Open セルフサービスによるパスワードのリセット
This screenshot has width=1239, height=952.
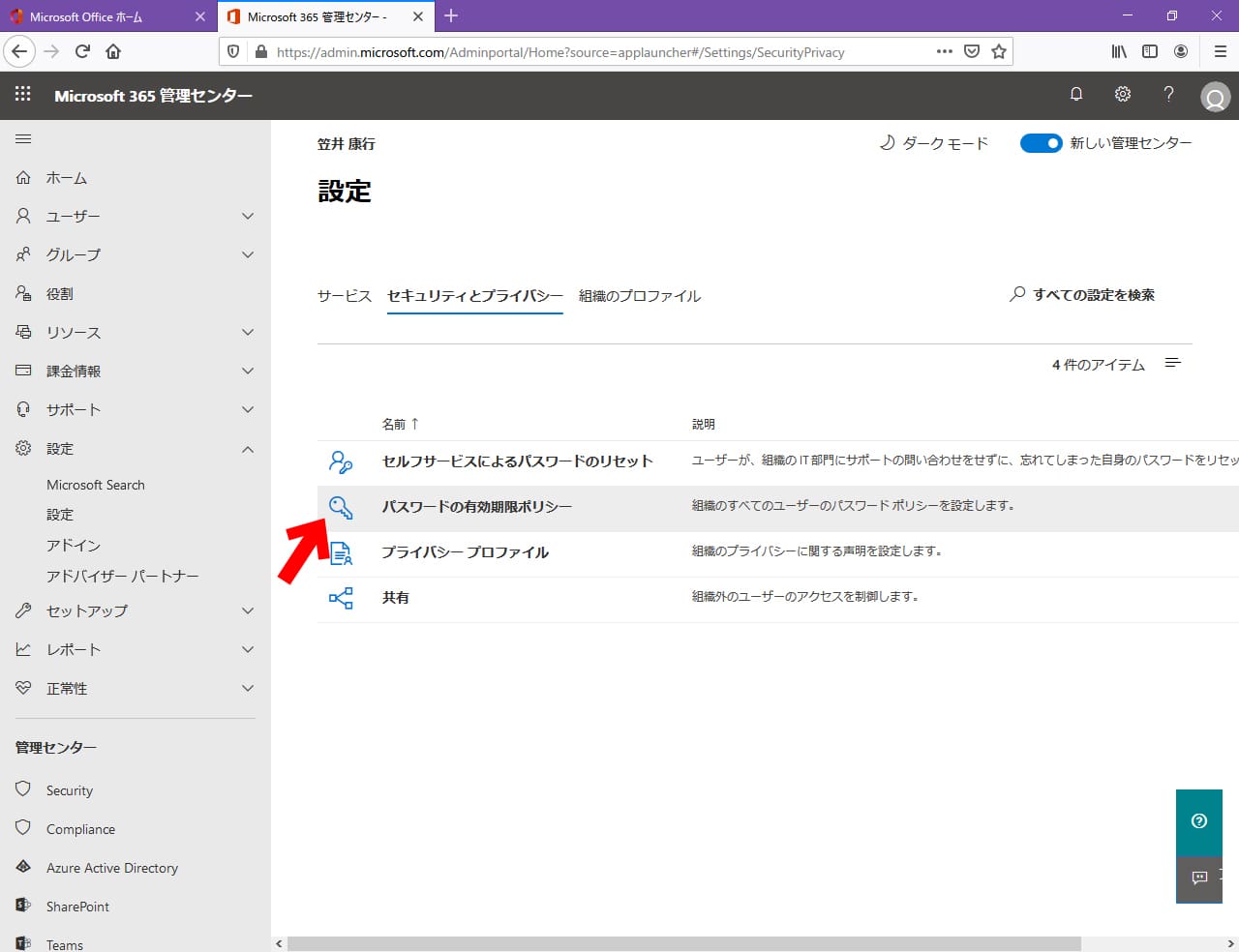[518, 461]
